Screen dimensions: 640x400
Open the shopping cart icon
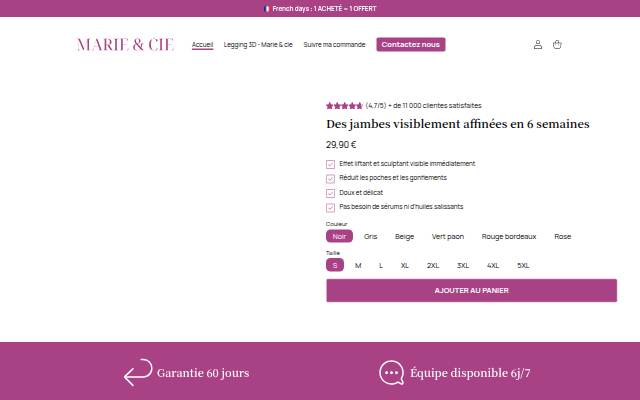(x=557, y=44)
